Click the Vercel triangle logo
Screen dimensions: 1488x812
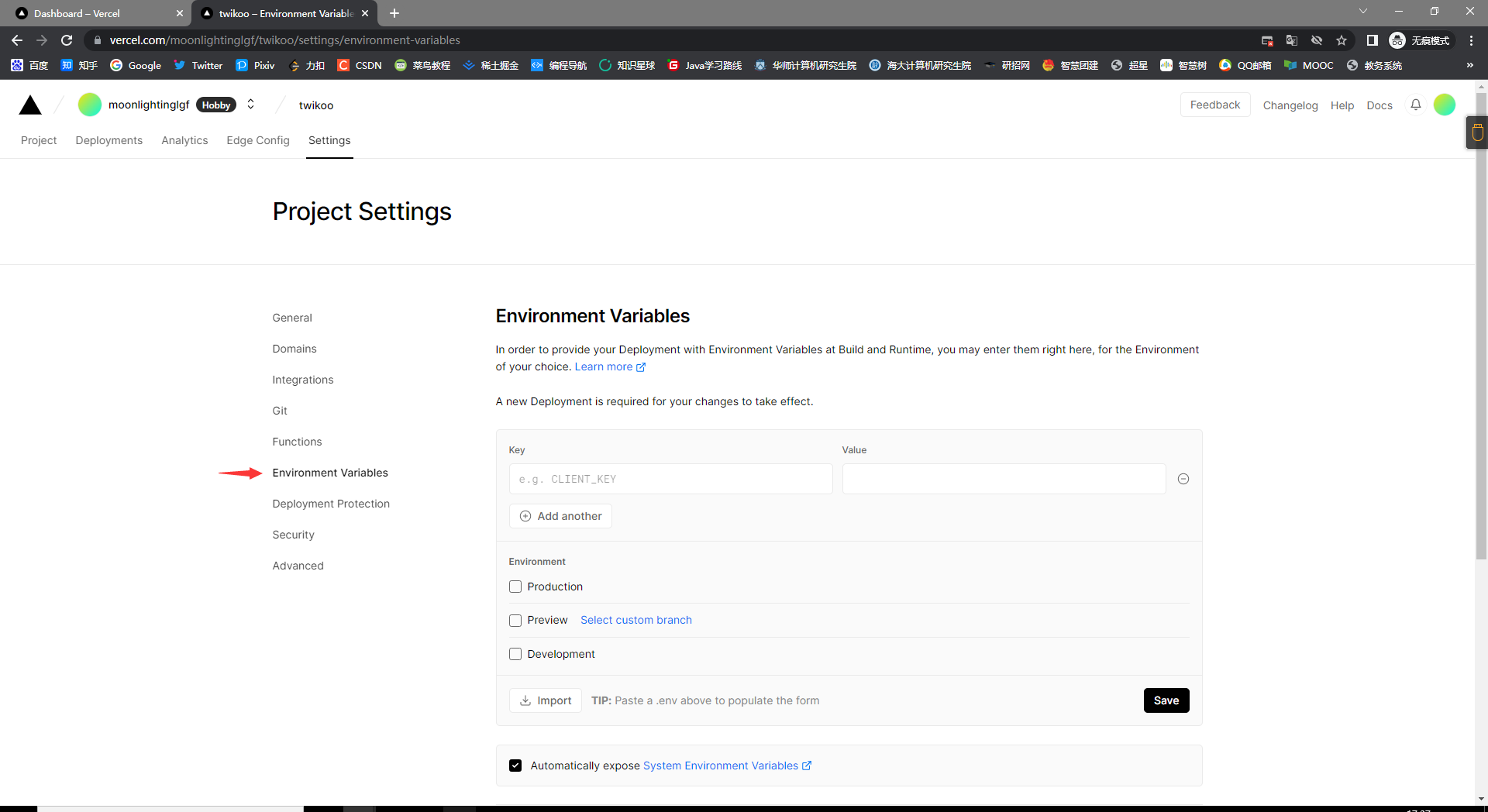tap(30, 105)
